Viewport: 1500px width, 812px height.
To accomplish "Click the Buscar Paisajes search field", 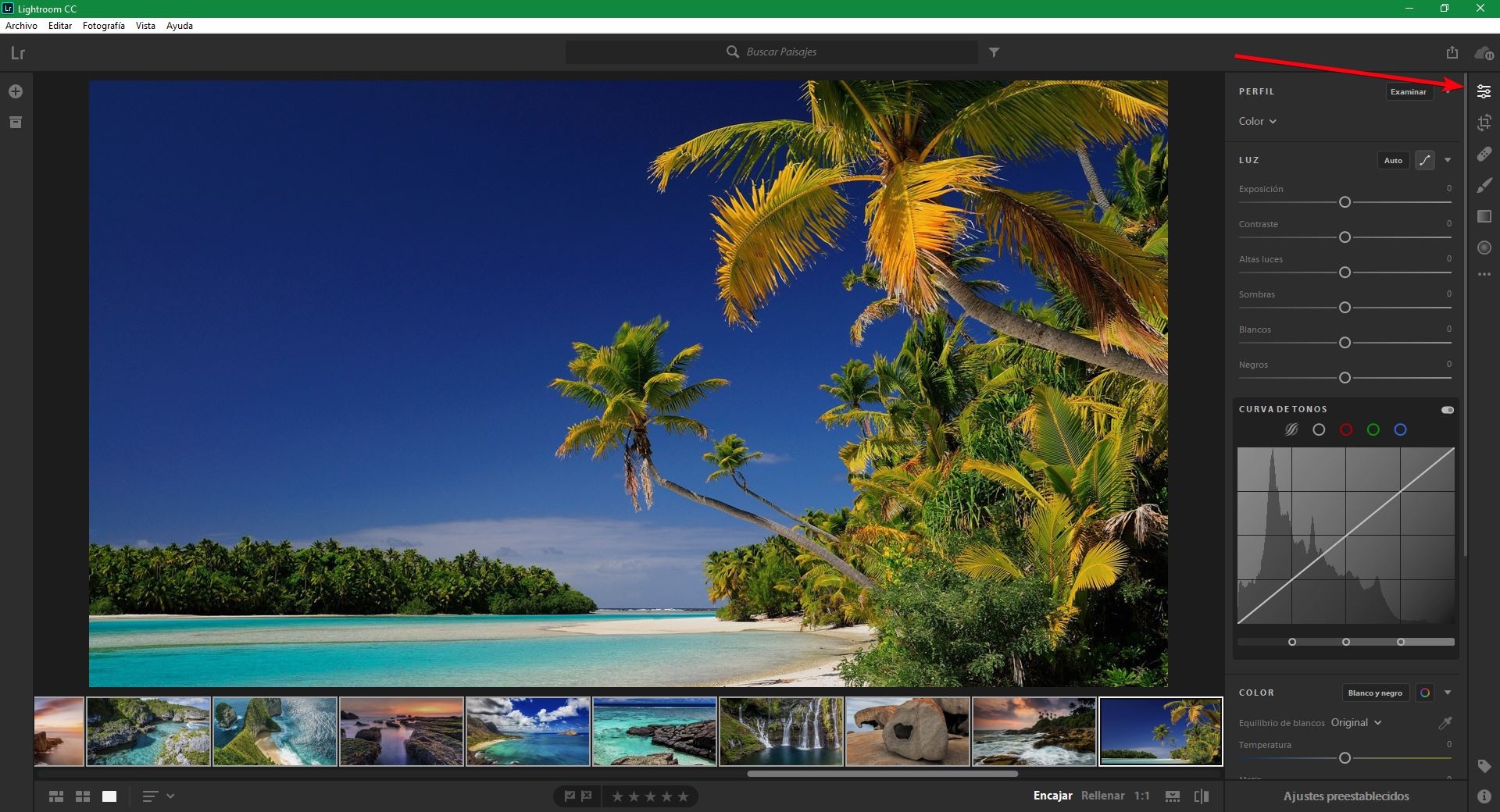I will [x=772, y=52].
